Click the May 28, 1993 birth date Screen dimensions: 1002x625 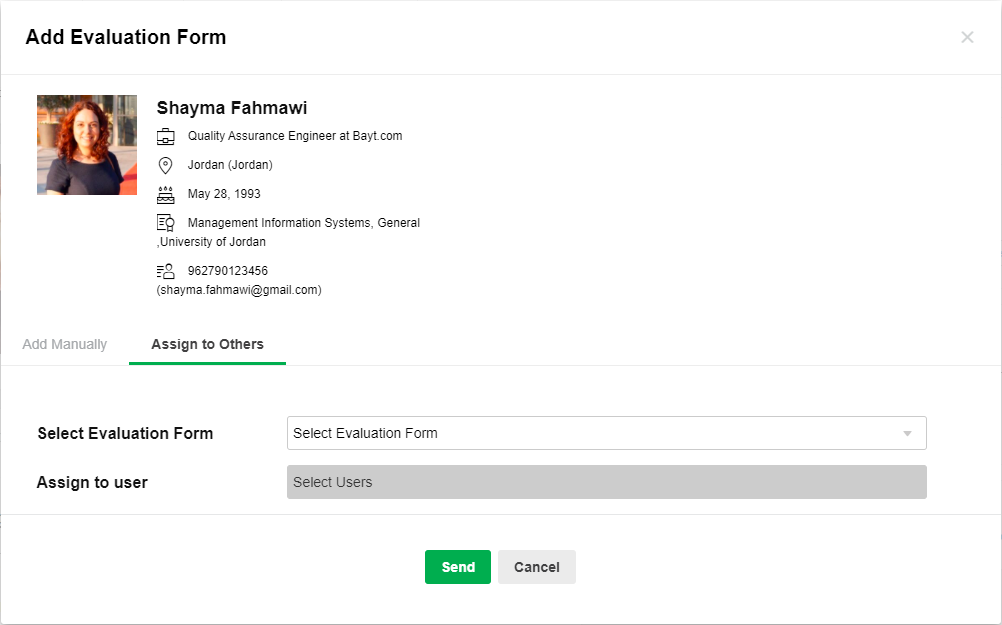pos(224,194)
